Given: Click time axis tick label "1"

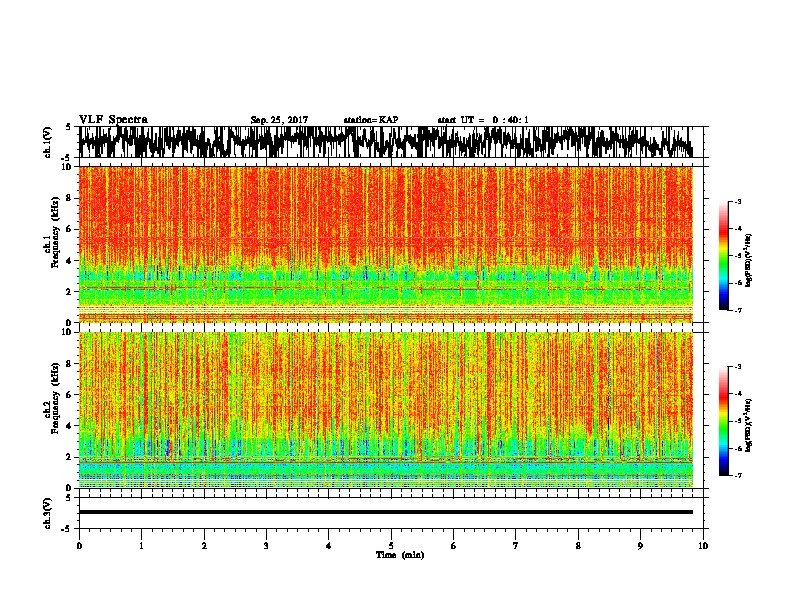Looking at the screenshot, I should (x=142, y=546).
